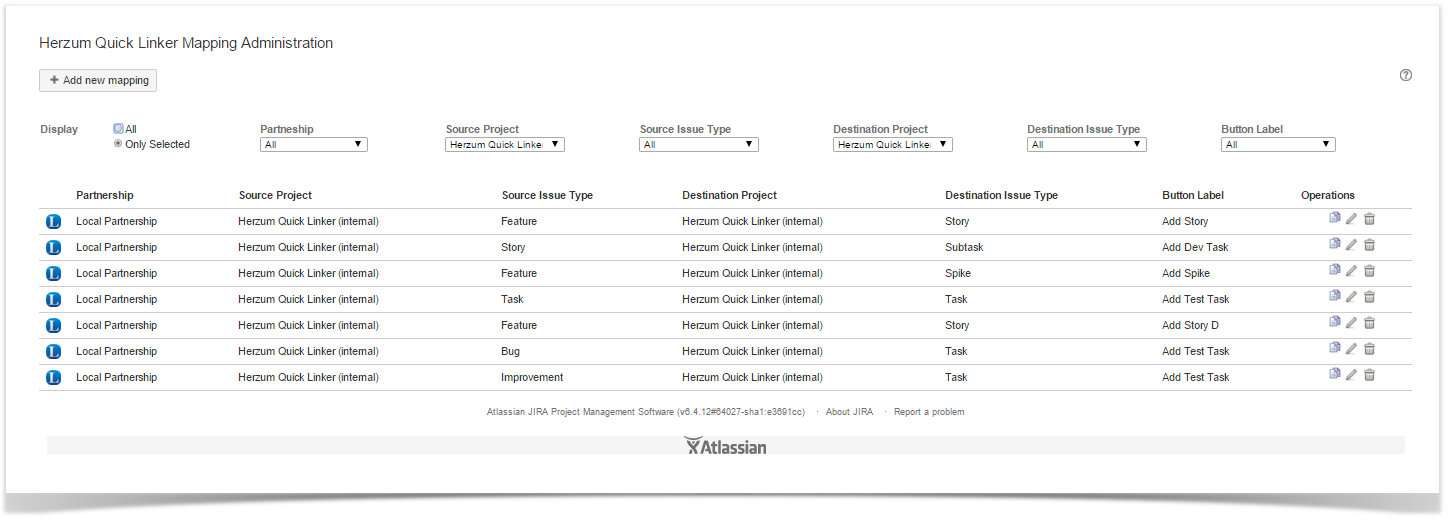This screenshot has width=1453, height=522.
Task: Expand the Source Project dropdown
Action: click(504, 145)
